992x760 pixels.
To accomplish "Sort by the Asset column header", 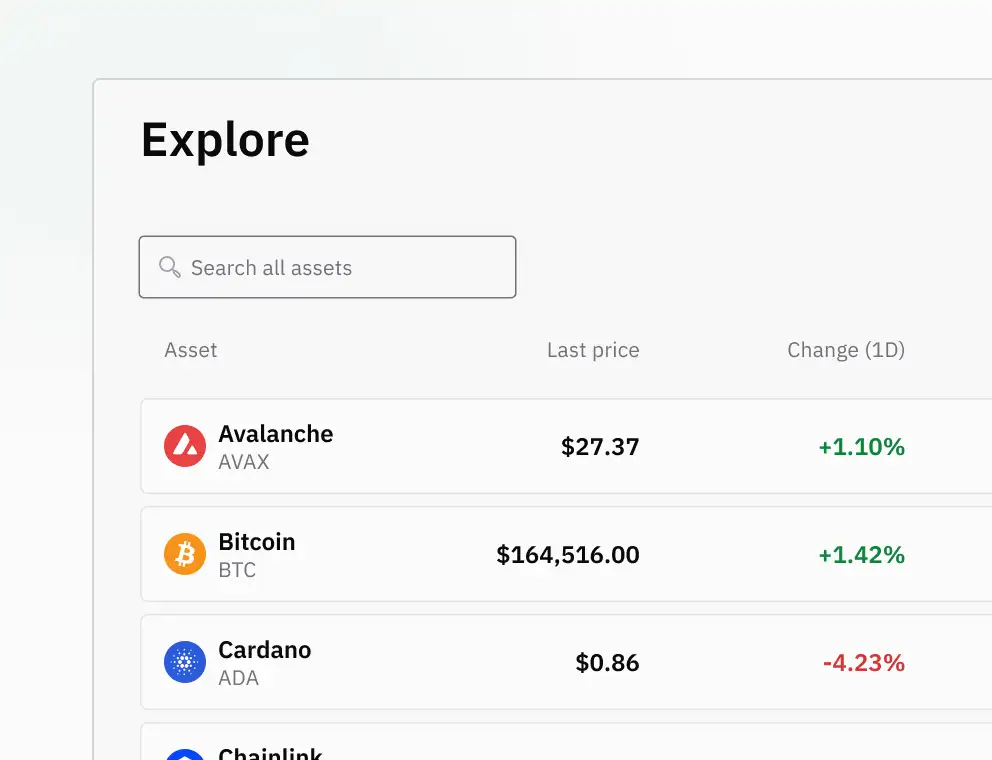I will click(190, 350).
